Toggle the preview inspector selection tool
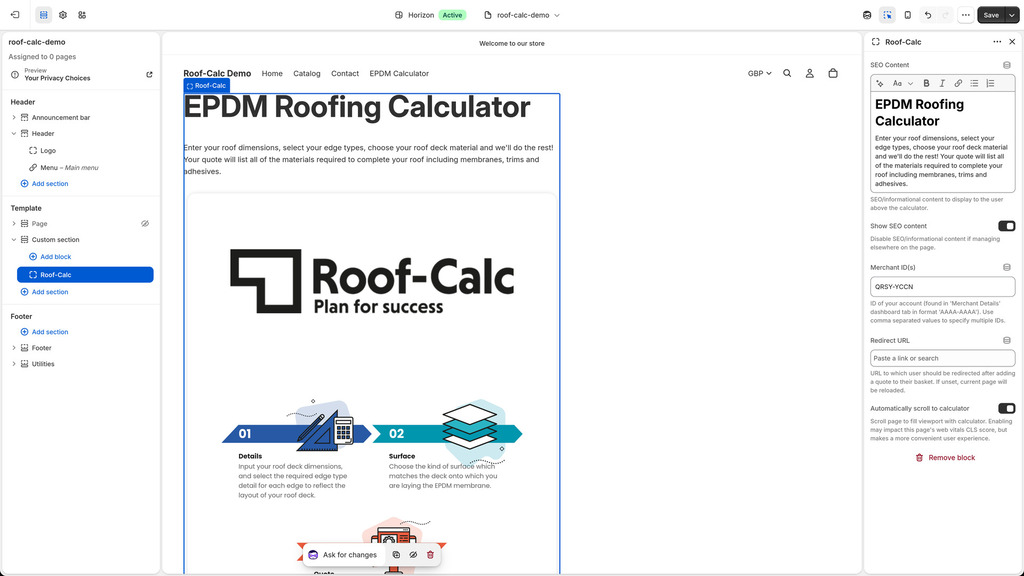Screen dimensions: 1024x576 click(x=888, y=15)
